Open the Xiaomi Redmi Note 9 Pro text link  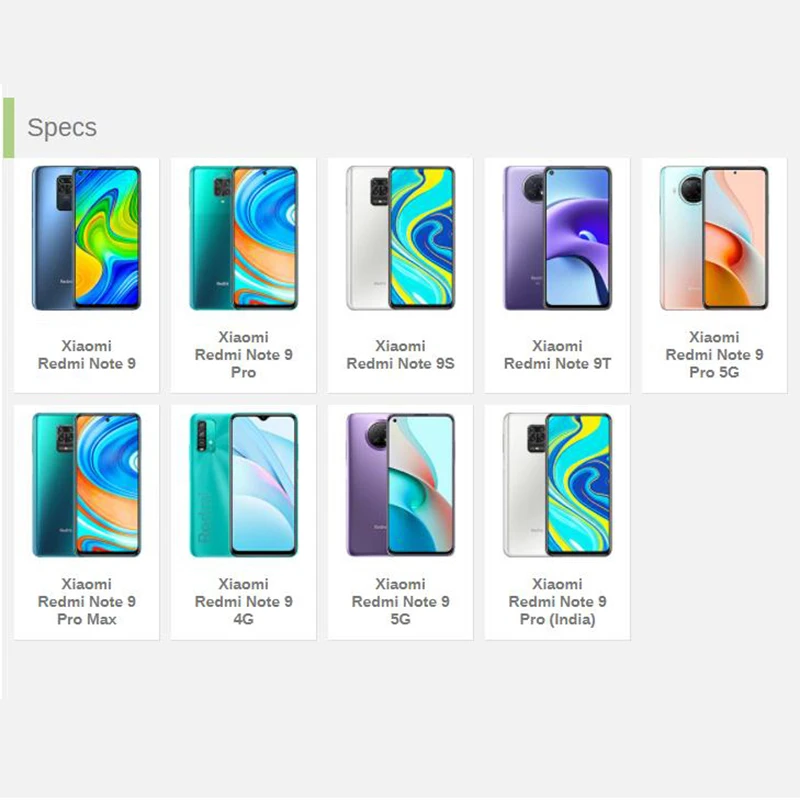click(x=243, y=355)
